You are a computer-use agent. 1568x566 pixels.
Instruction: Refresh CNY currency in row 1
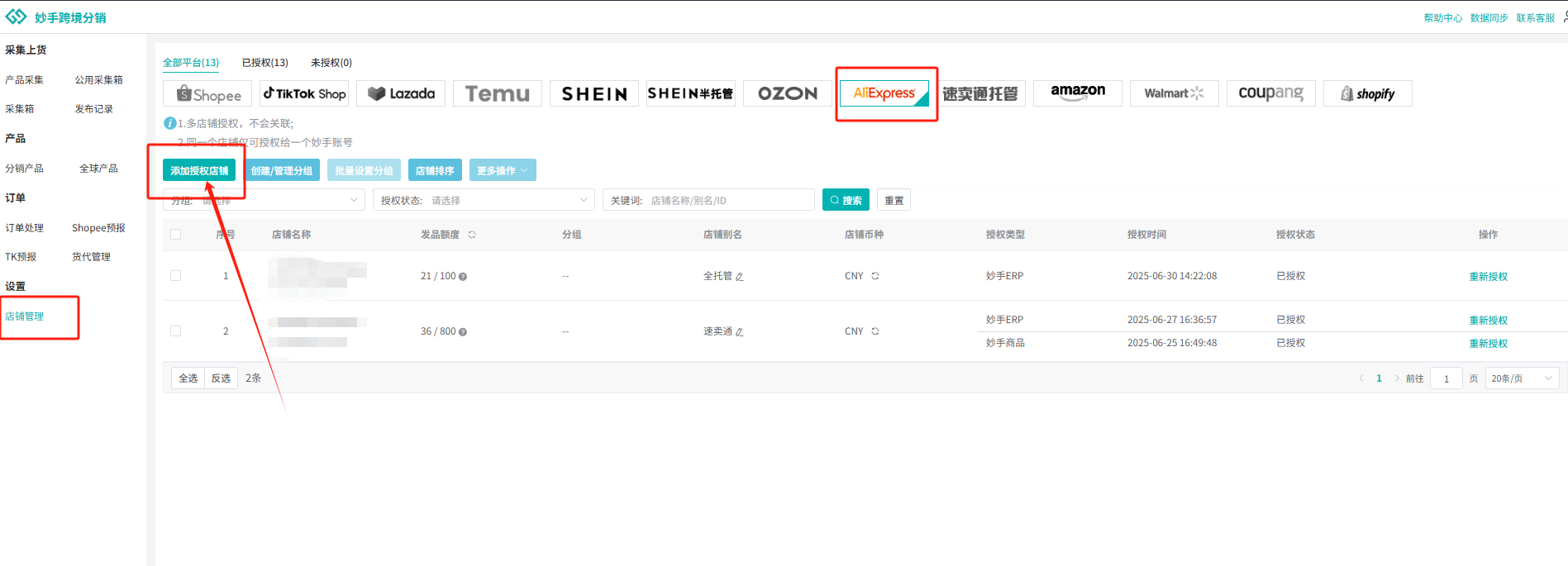875,276
